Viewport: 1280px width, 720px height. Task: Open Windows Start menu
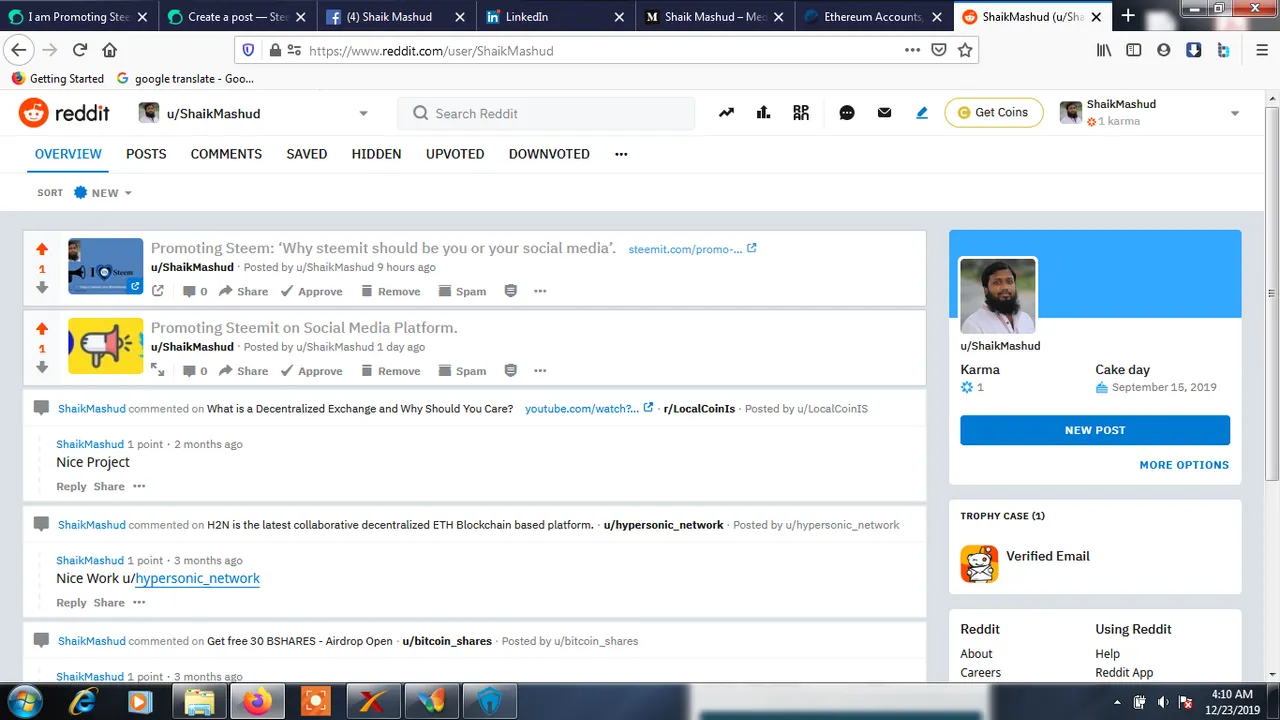(23, 701)
